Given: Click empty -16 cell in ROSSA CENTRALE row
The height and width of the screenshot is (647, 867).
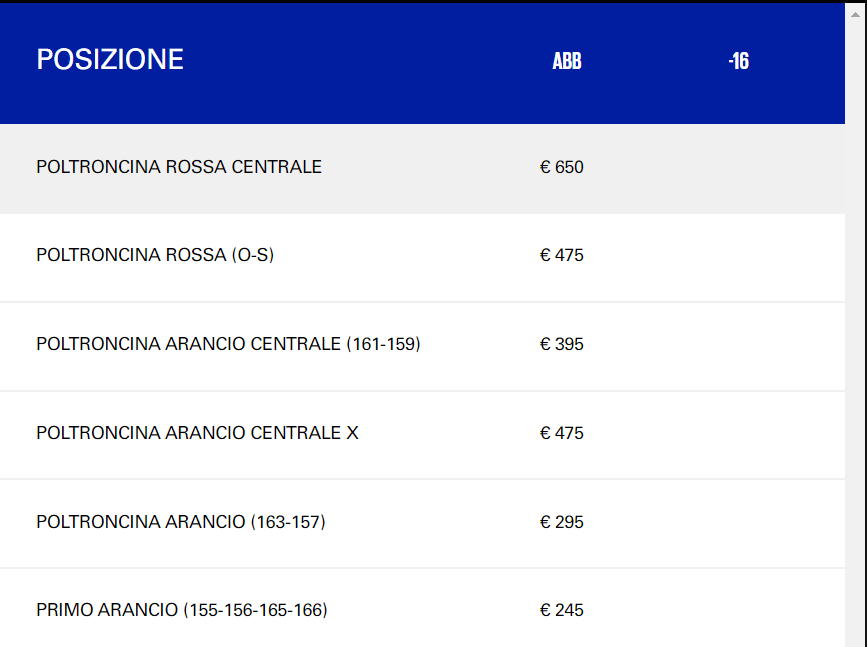Looking at the screenshot, I should (739, 167).
